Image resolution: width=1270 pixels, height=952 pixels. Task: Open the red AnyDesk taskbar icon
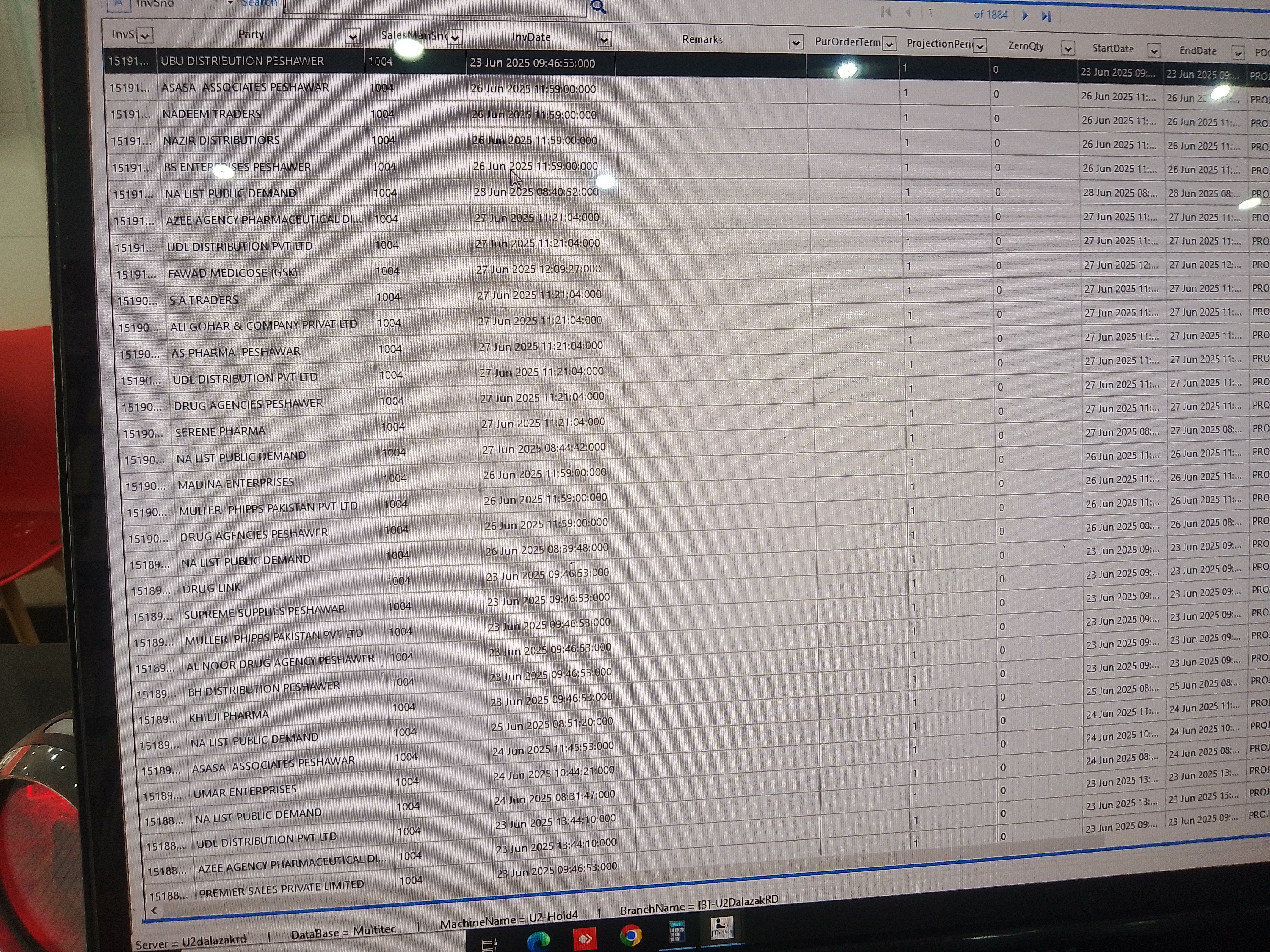585,939
